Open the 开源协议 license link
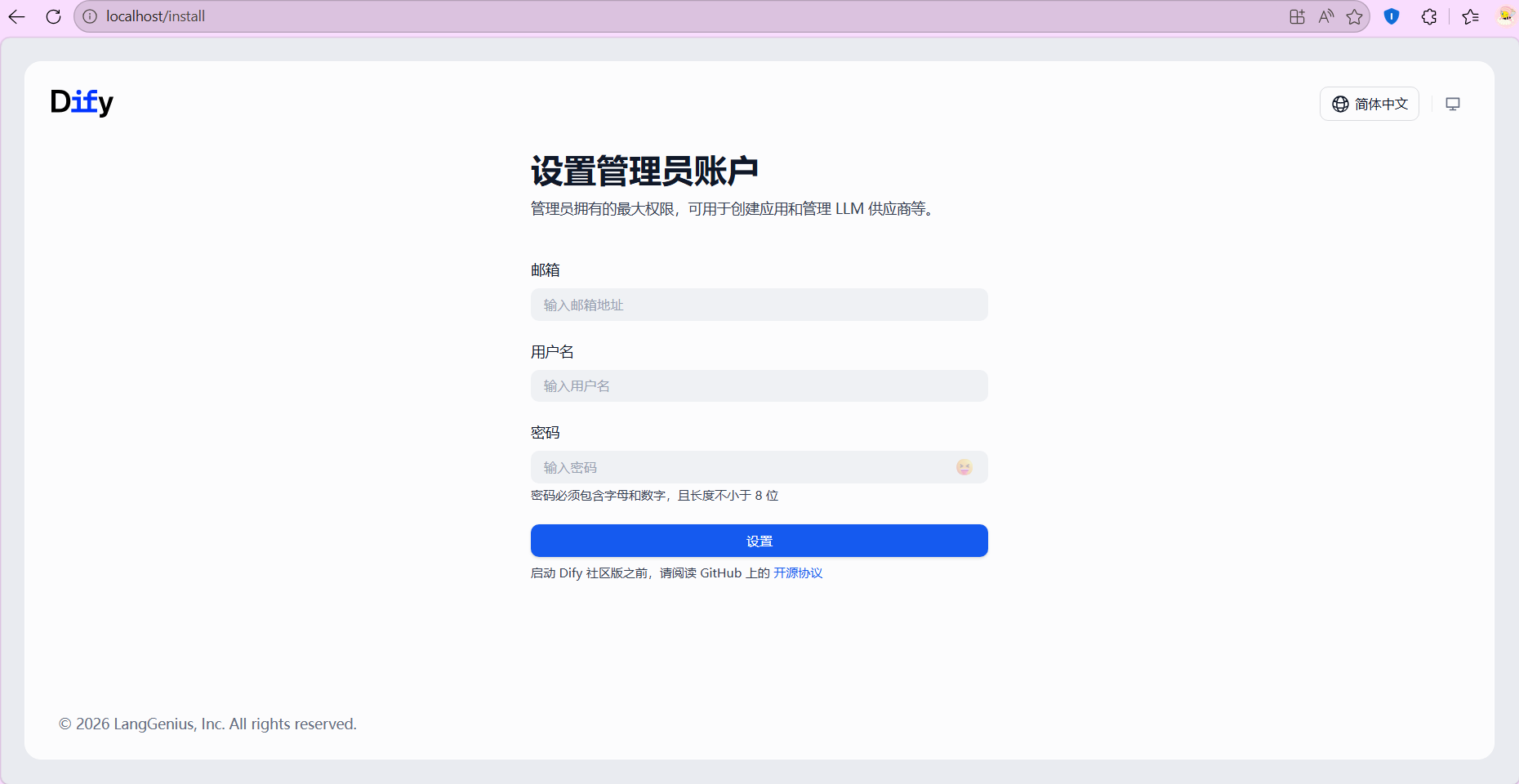 (x=798, y=573)
